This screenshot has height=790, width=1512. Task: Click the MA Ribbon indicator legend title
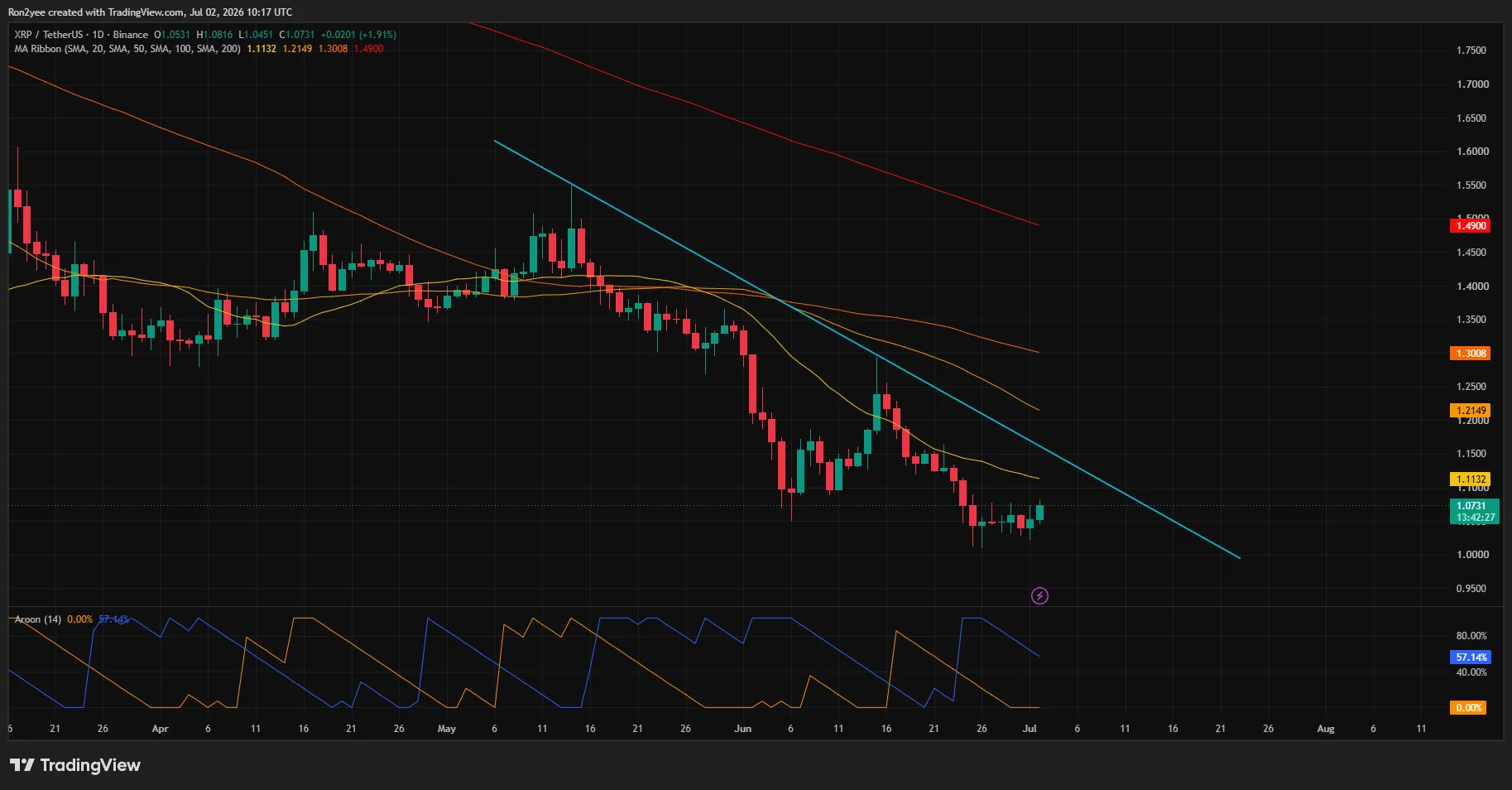pyautogui.click(x=127, y=49)
